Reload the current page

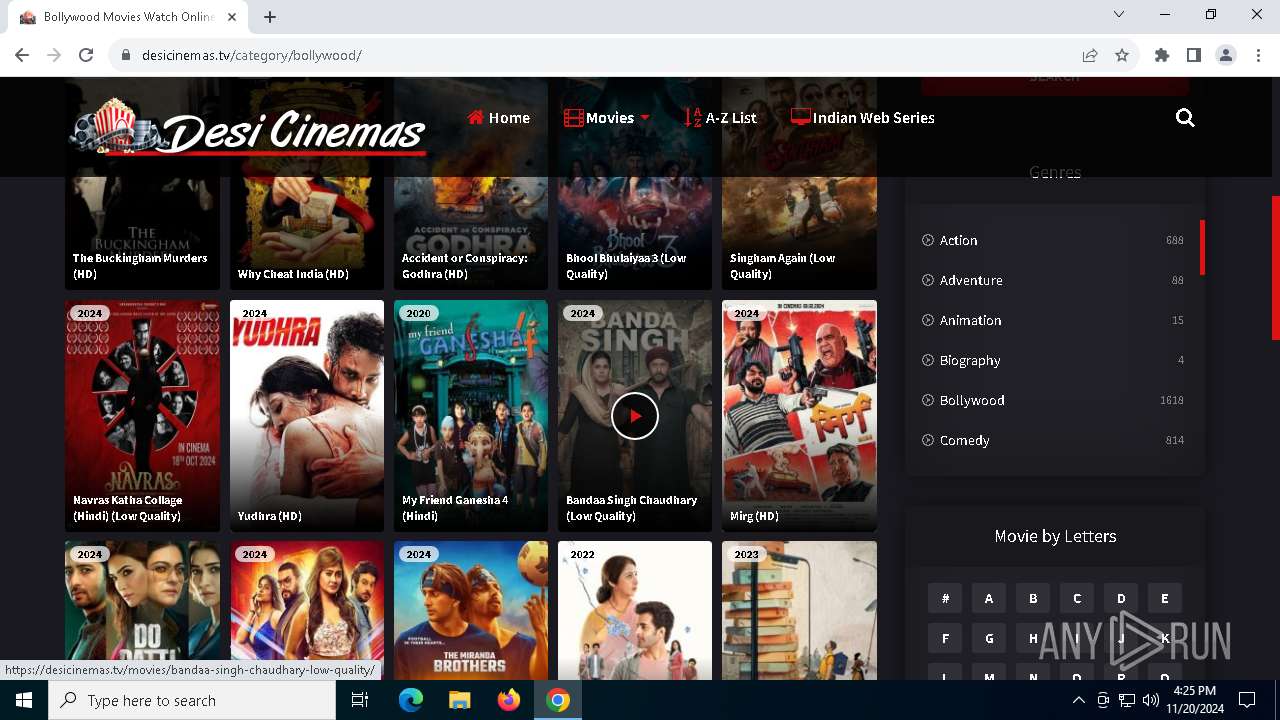[x=86, y=55]
